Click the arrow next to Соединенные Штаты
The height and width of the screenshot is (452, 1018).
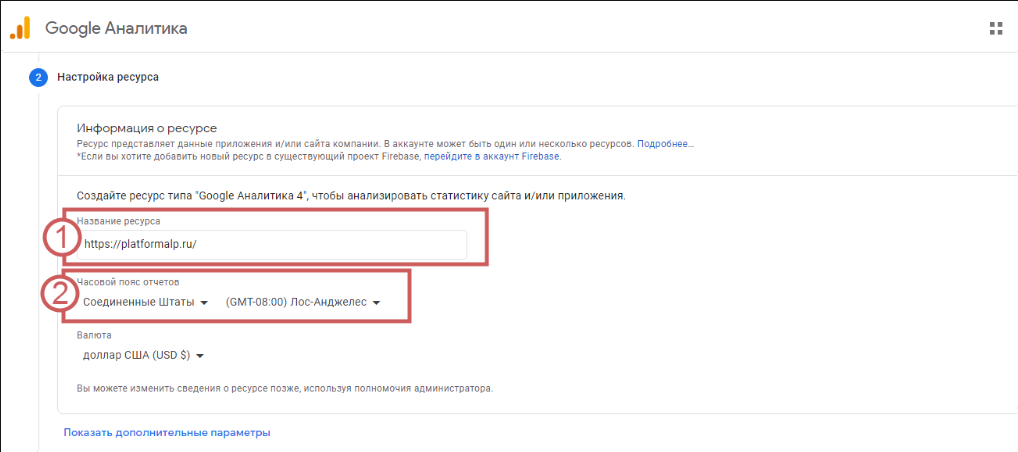point(204,302)
